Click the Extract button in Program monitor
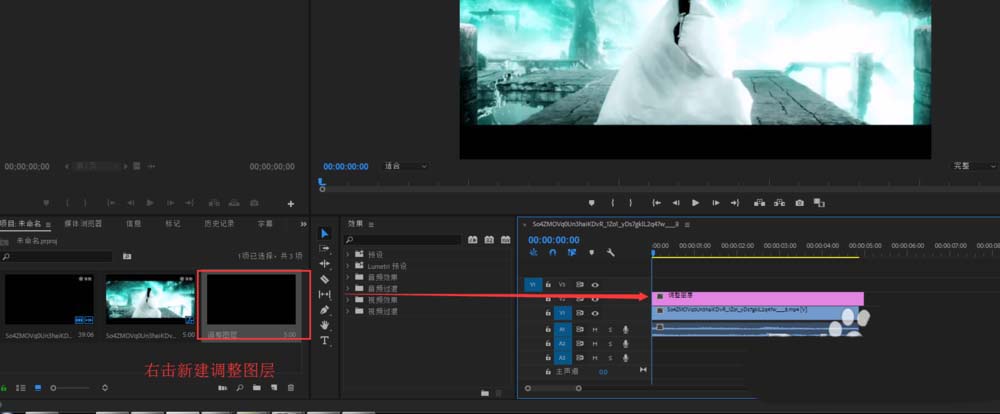1000x414 pixels. (x=779, y=203)
